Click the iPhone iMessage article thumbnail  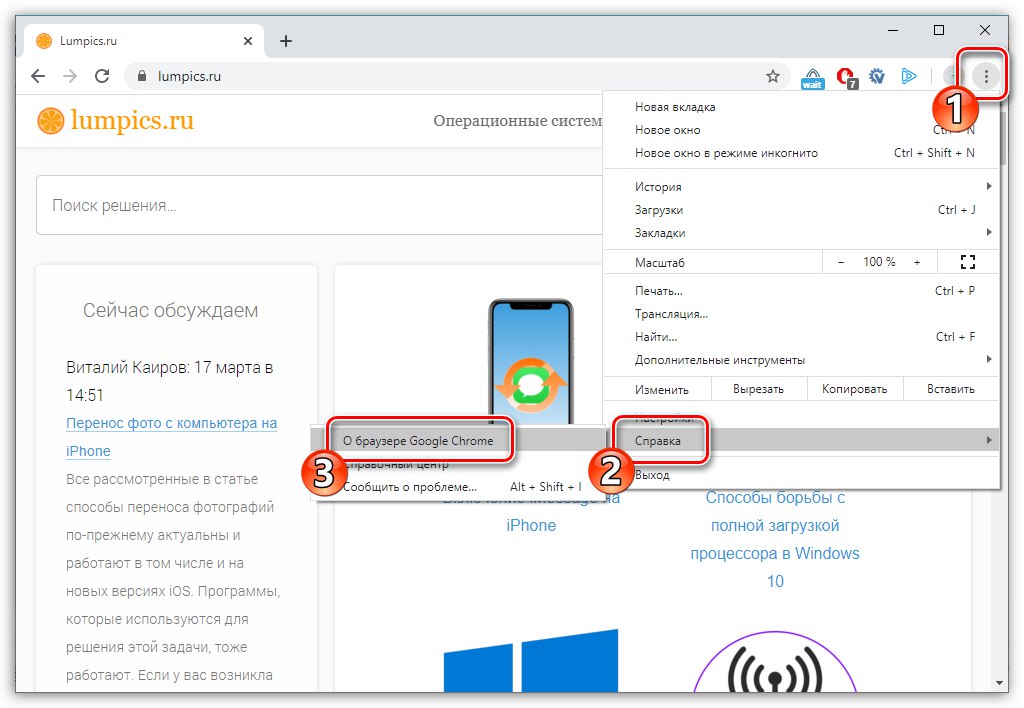[x=531, y=361]
